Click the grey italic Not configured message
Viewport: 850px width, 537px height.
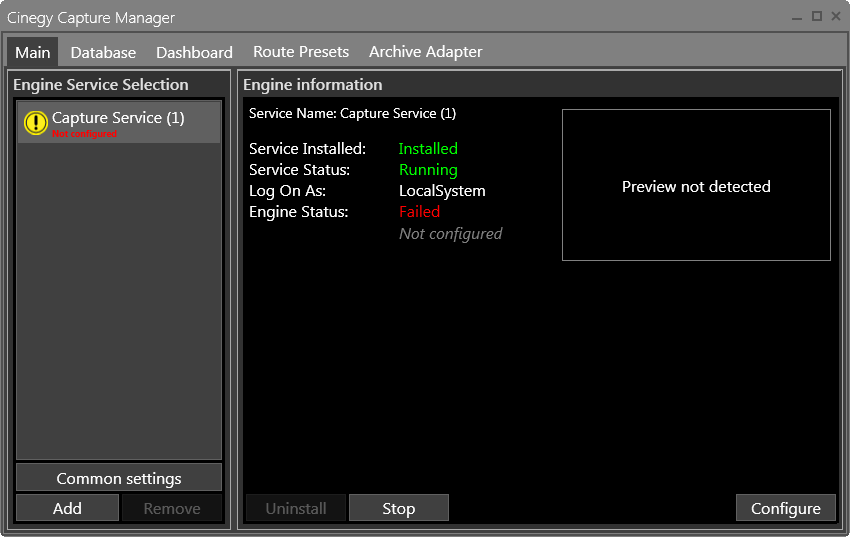click(x=450, y=234)
